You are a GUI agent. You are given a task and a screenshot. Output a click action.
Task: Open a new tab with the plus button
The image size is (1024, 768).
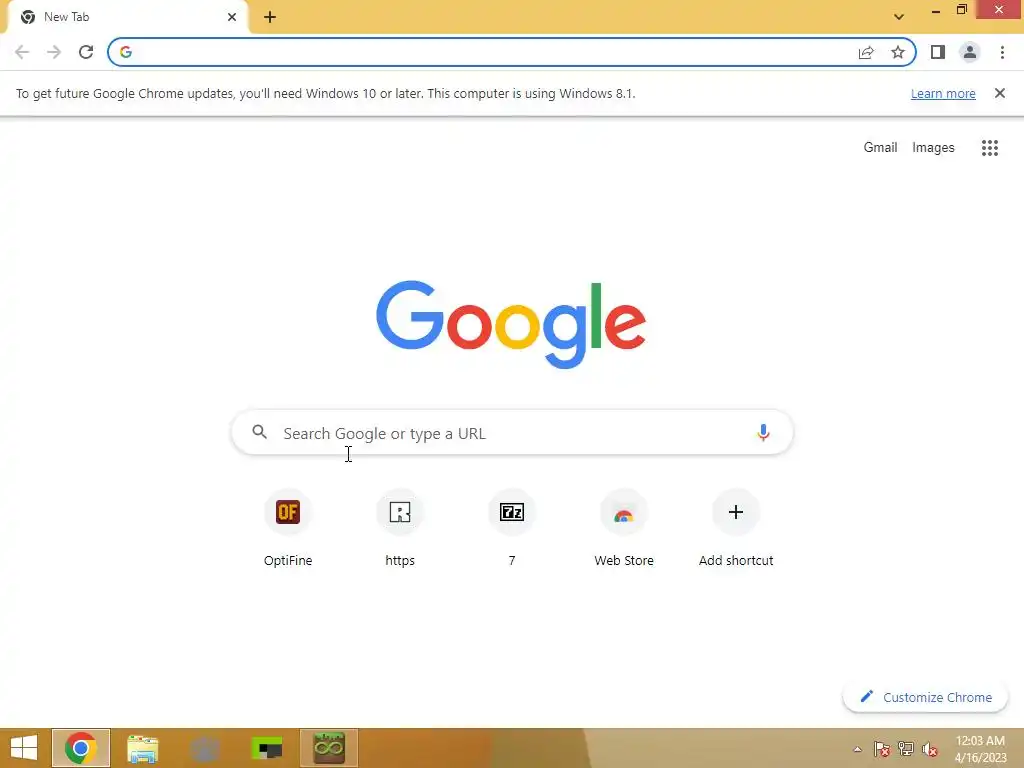(x=270, y=17)
